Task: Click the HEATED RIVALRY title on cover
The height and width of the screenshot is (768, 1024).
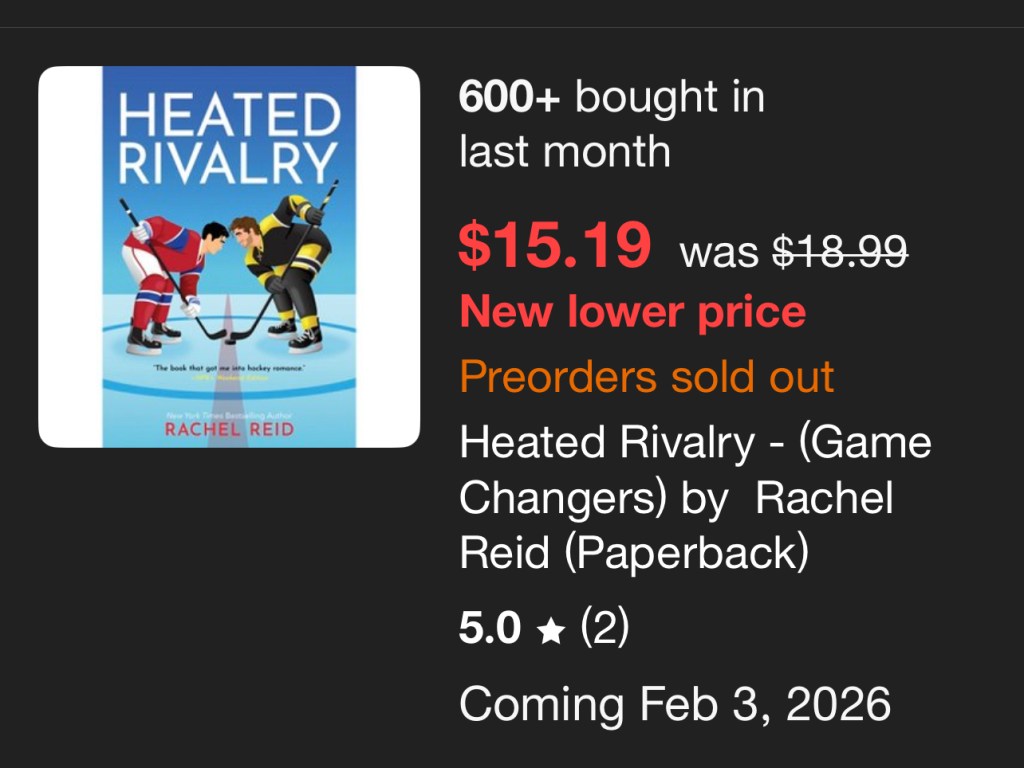Action: point(229,139)
